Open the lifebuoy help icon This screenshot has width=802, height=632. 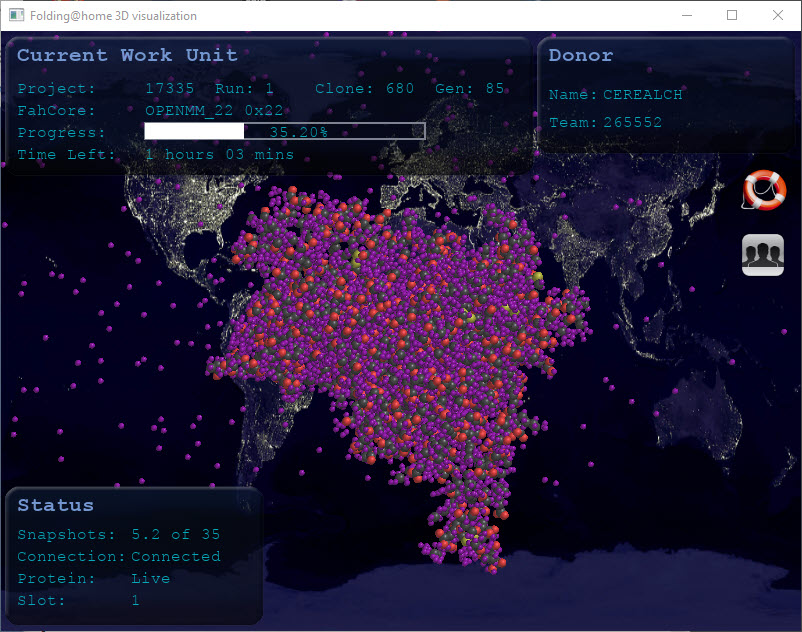[764, 190]
